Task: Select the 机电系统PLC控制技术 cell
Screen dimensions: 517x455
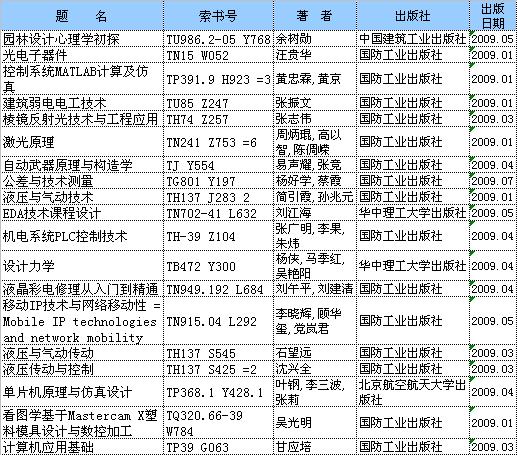Action: point(82,236)
